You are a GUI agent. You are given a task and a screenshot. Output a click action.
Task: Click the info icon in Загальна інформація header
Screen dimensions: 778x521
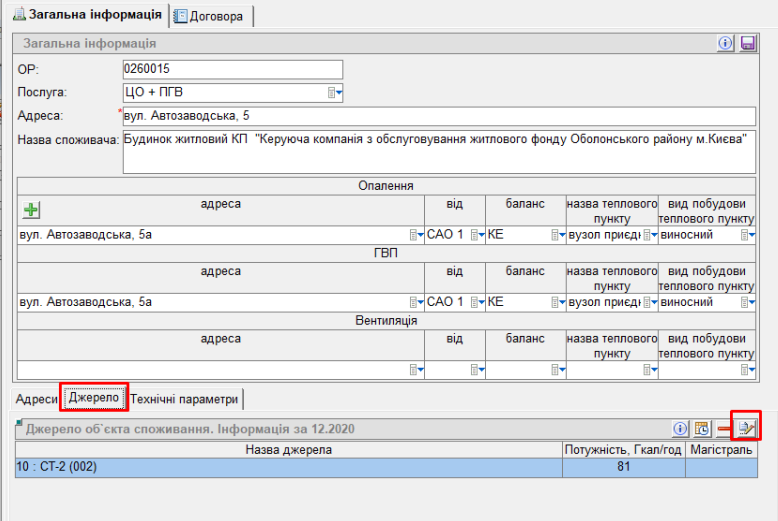pyautogui.click(x=726, y=43)
